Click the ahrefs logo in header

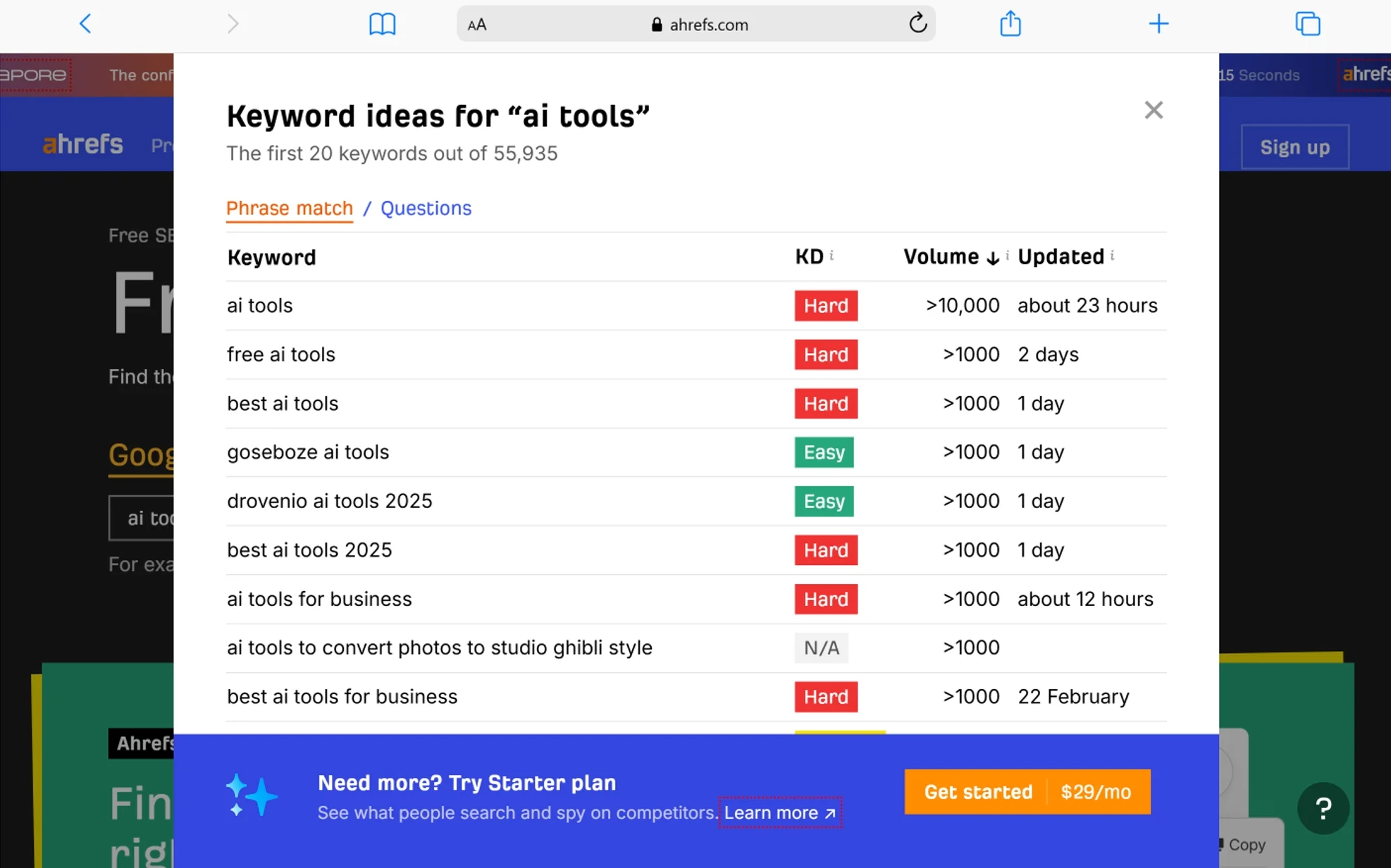click(82, 144)
